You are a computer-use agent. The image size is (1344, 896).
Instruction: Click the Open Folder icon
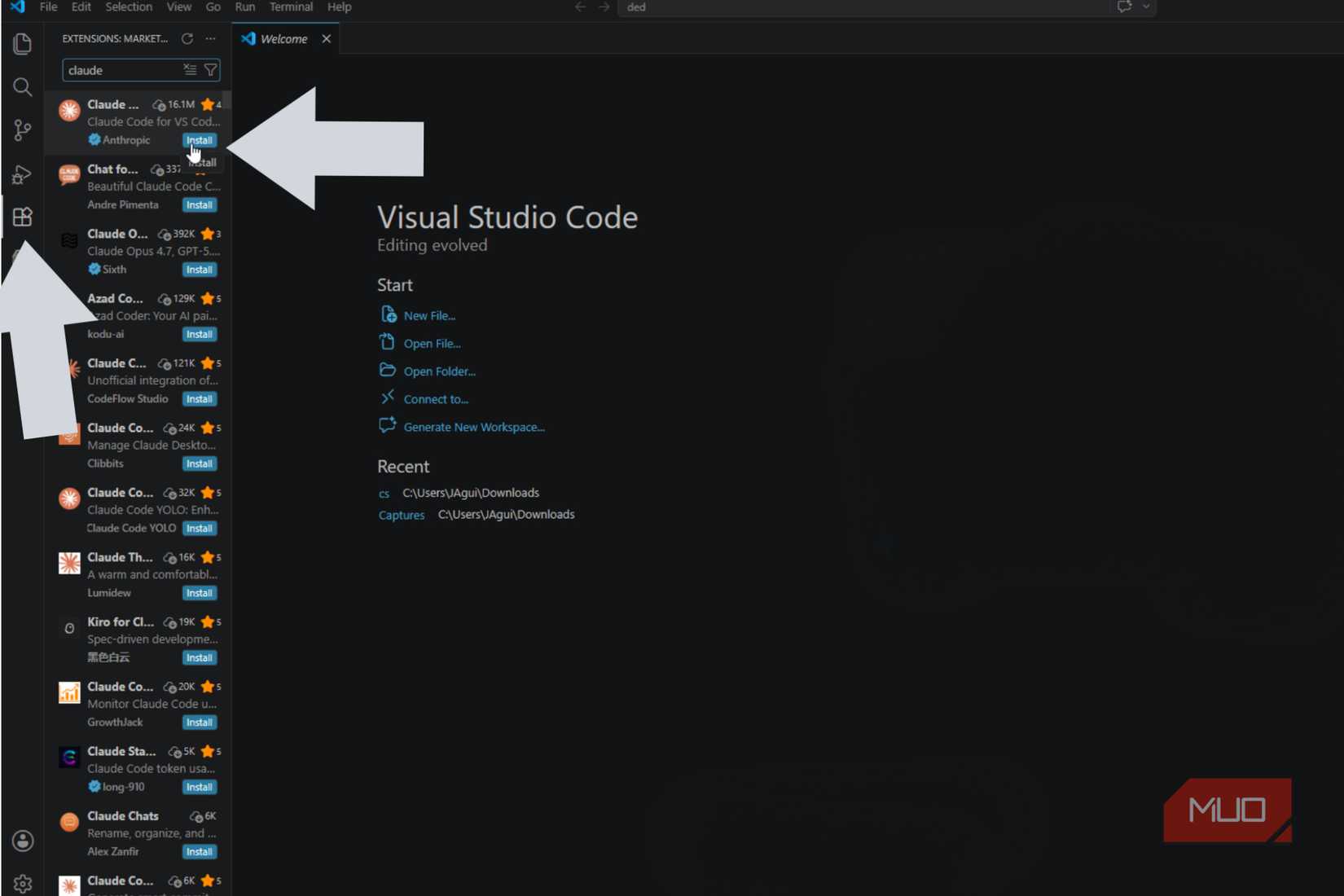[x=388, y=370]
